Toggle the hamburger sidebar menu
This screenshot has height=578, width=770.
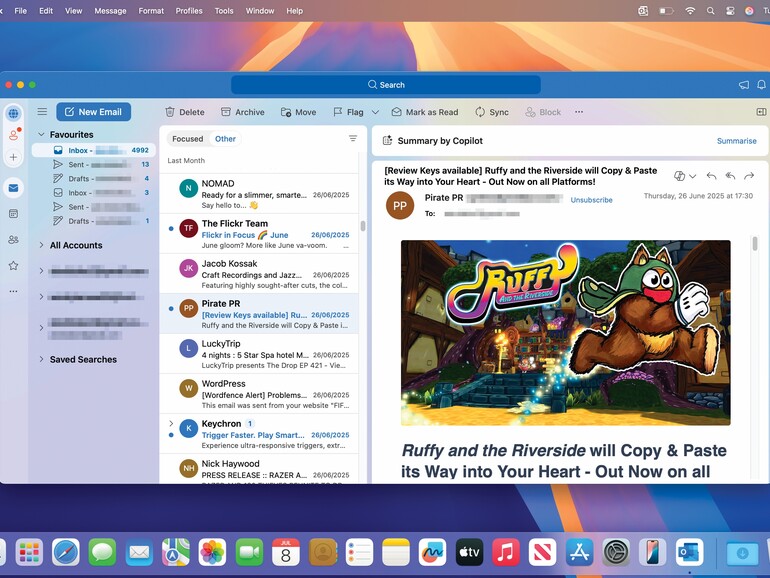[42, 111]
